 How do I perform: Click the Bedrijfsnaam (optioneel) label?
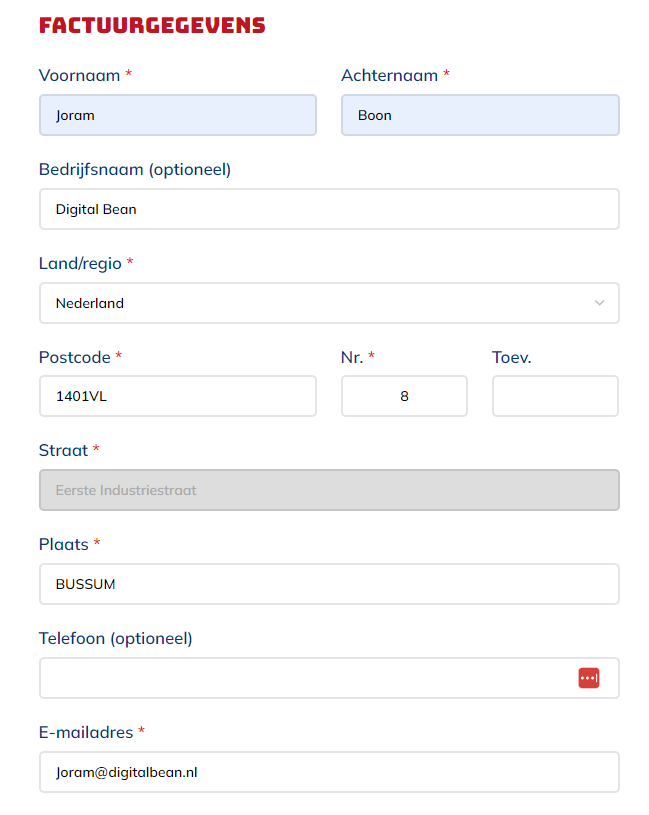tap(135, 169)
